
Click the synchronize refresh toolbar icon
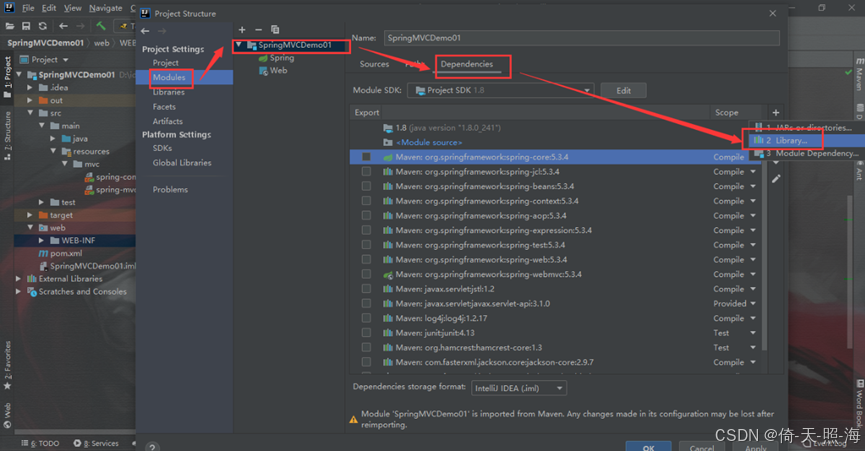pyautogui.click(x=42, y=26)
